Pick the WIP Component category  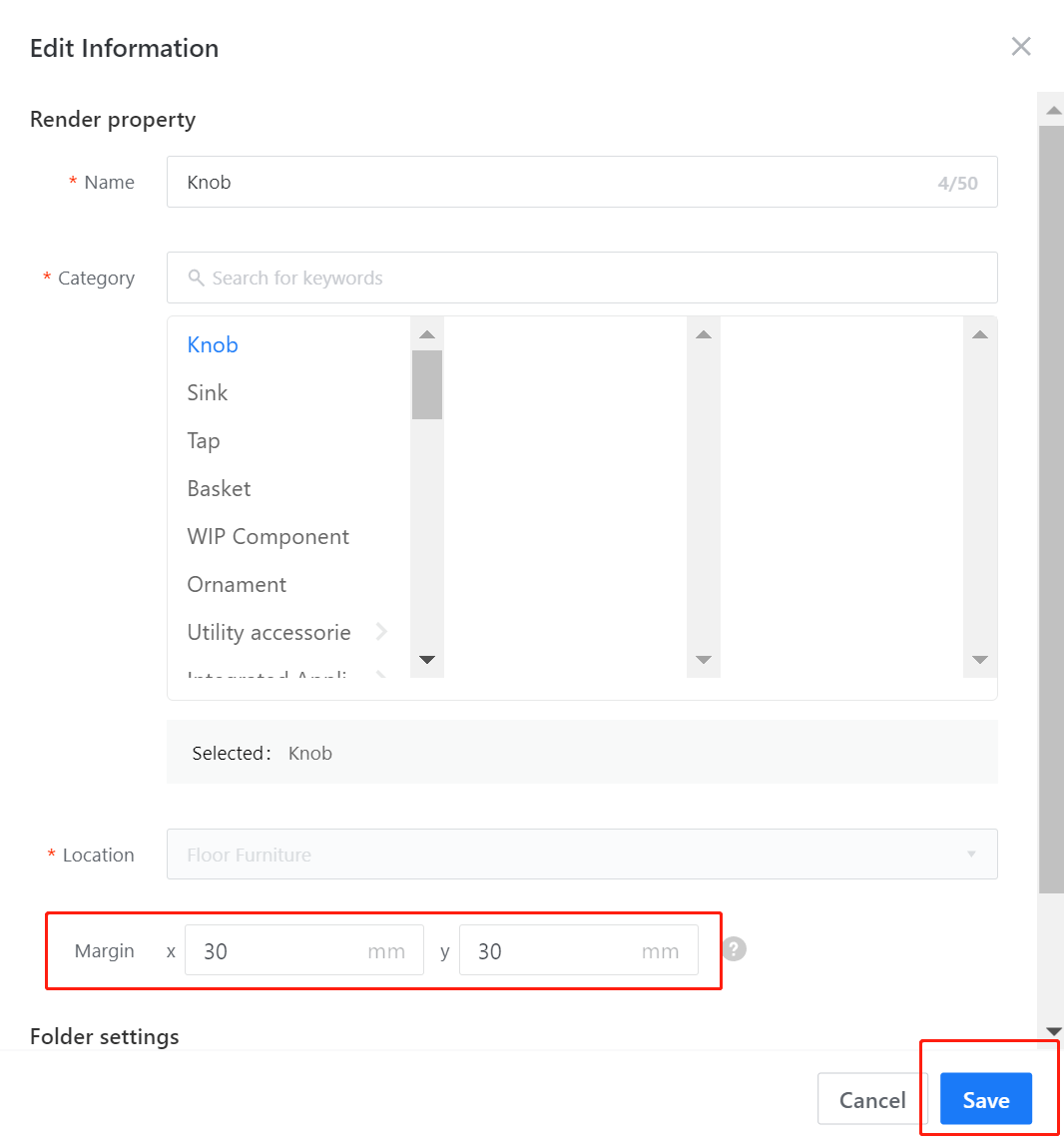pyautogui.click(x=268, y=537)
